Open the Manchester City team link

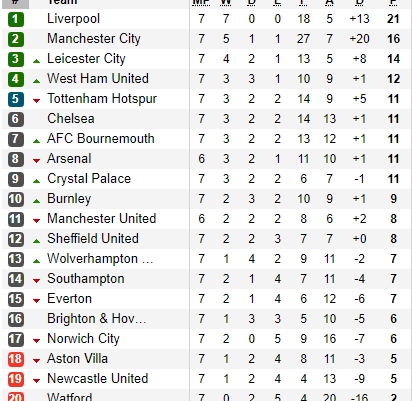point(94,39)
